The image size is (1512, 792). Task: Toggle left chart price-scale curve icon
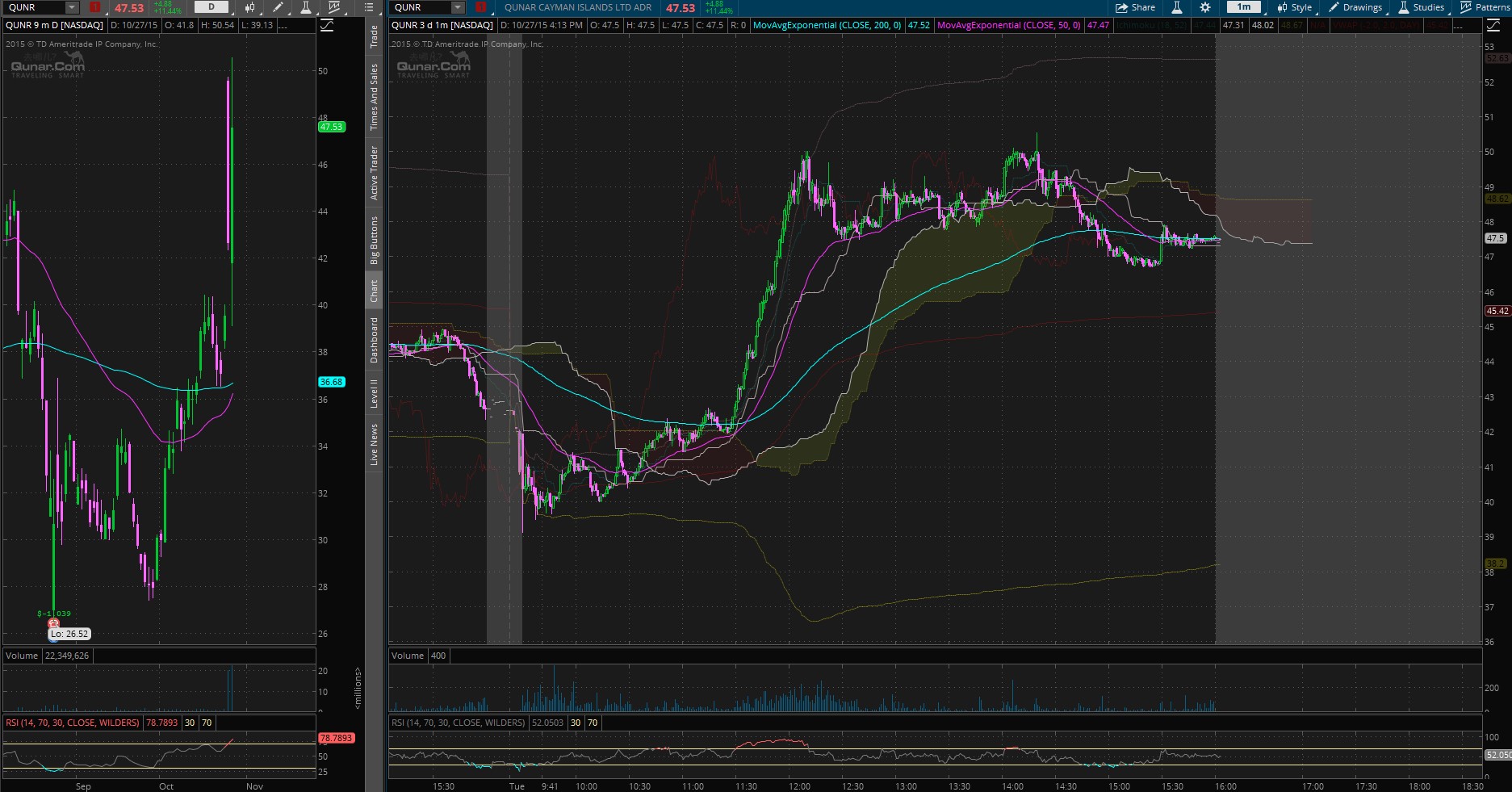(326, 25)
